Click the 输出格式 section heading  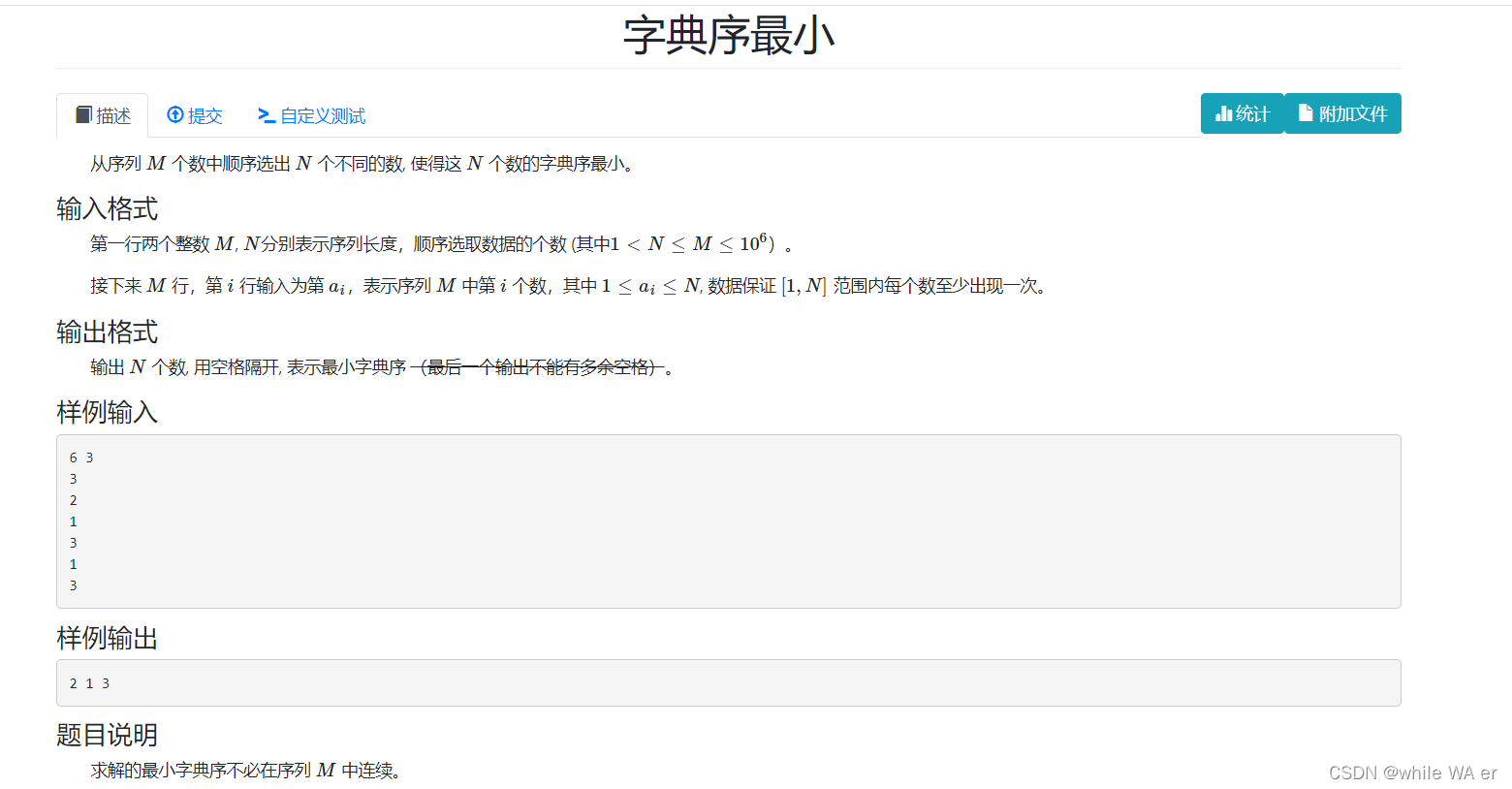point(107,332)
